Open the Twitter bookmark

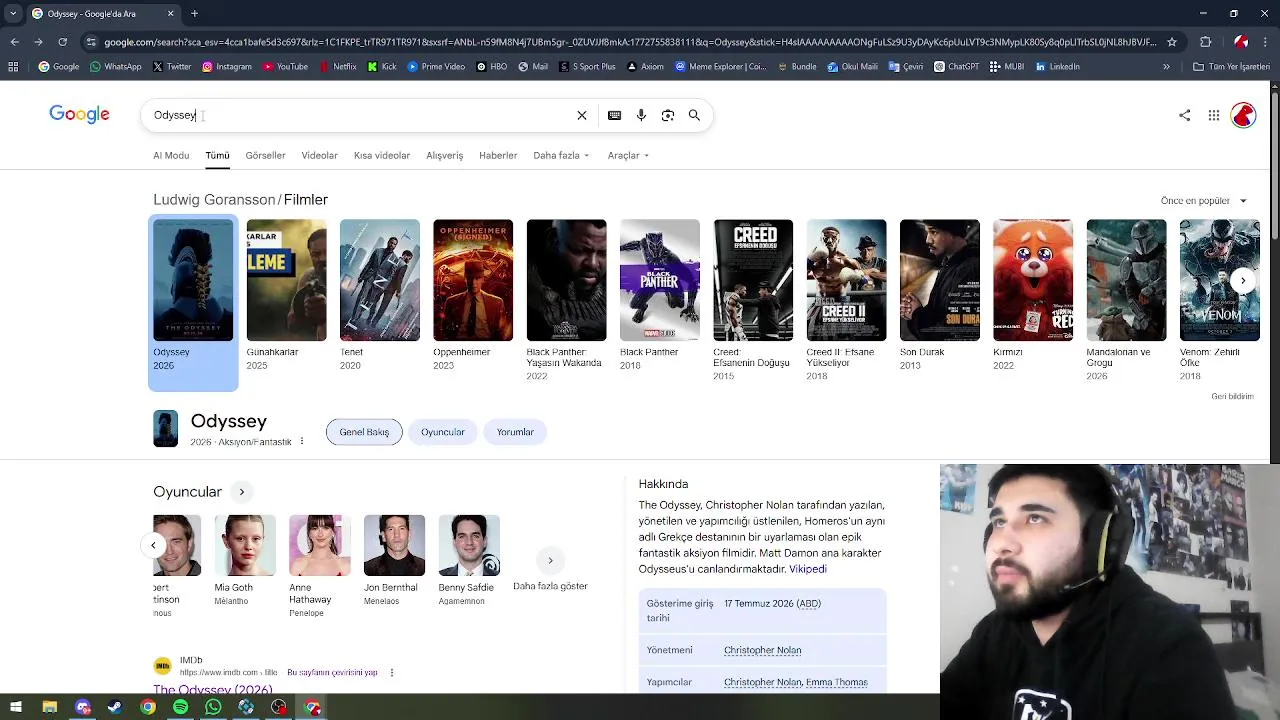click(171, 67)
